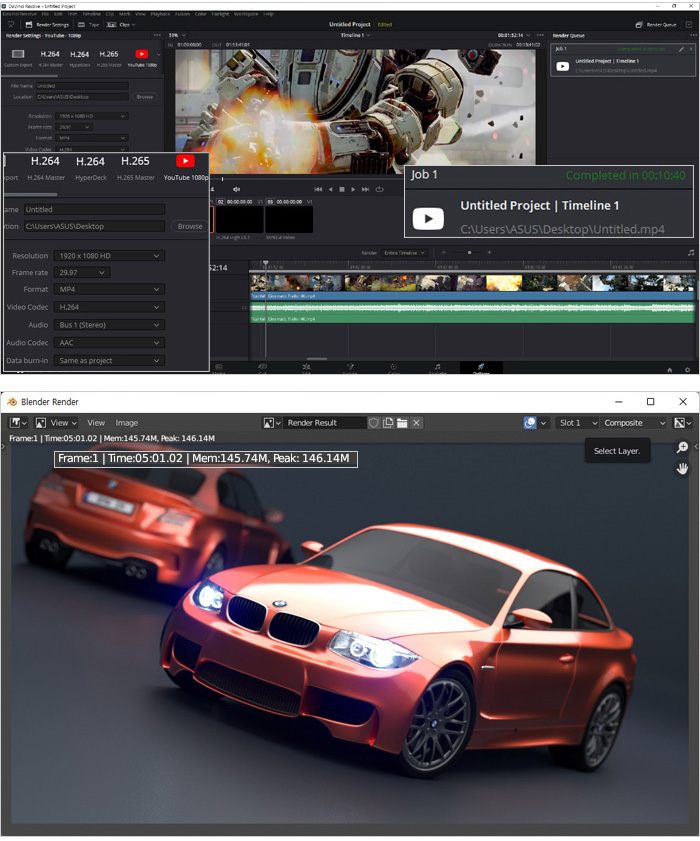Select clip thumbnail numbered 03
This screenshot has height=841, width=700.
(289, 219)
